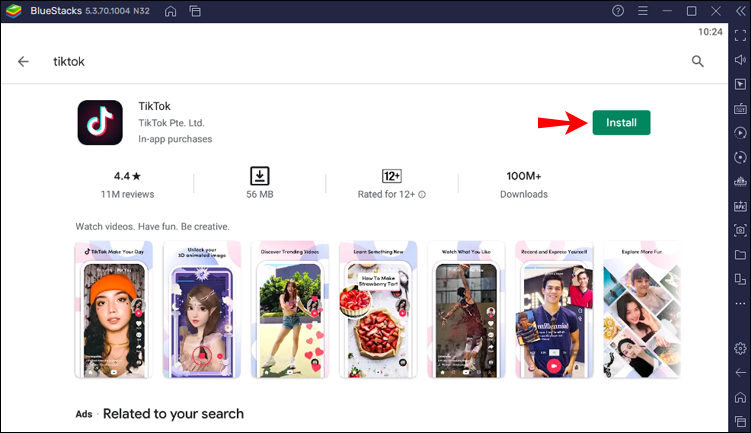Click the two-rectangles icon under the sidebar folder icon
The height and width of the screenshot is (433, 751).
click(740, 279)
